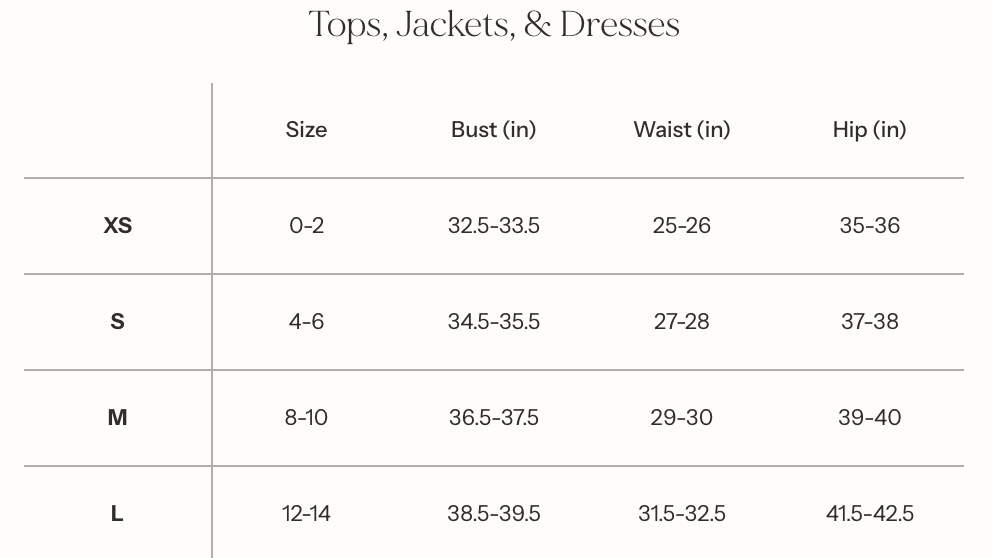Click the 12-14 size cell
The image size is (992, 558).
306,514
